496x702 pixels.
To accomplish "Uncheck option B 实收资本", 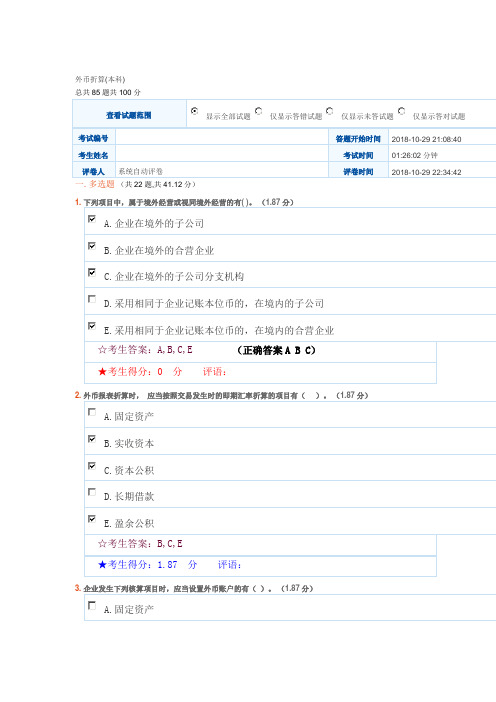I will coord(92,439).
